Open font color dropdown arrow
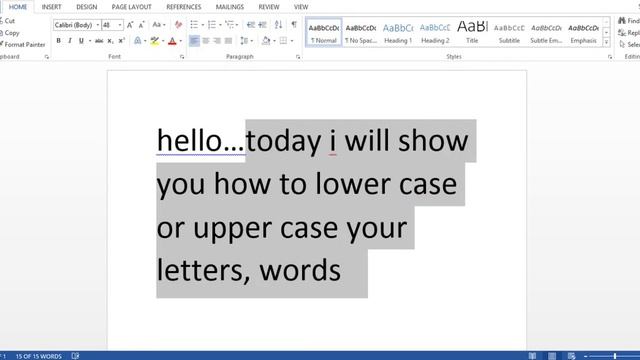This screenshot has width=640, height=360. point(181,41)
